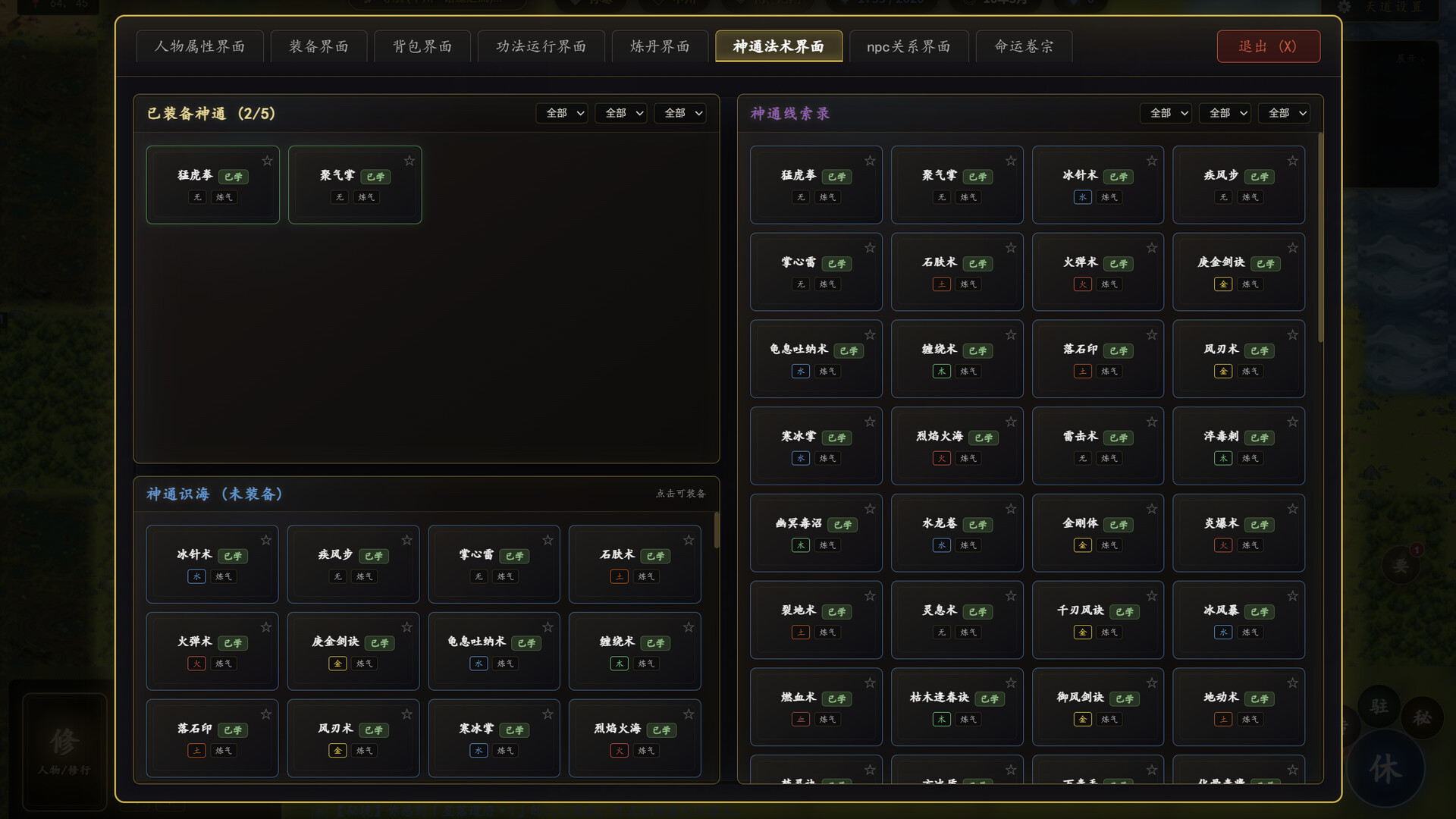
Task: Switch to 装备界面 tab
Action: click(x=319, y=46)
